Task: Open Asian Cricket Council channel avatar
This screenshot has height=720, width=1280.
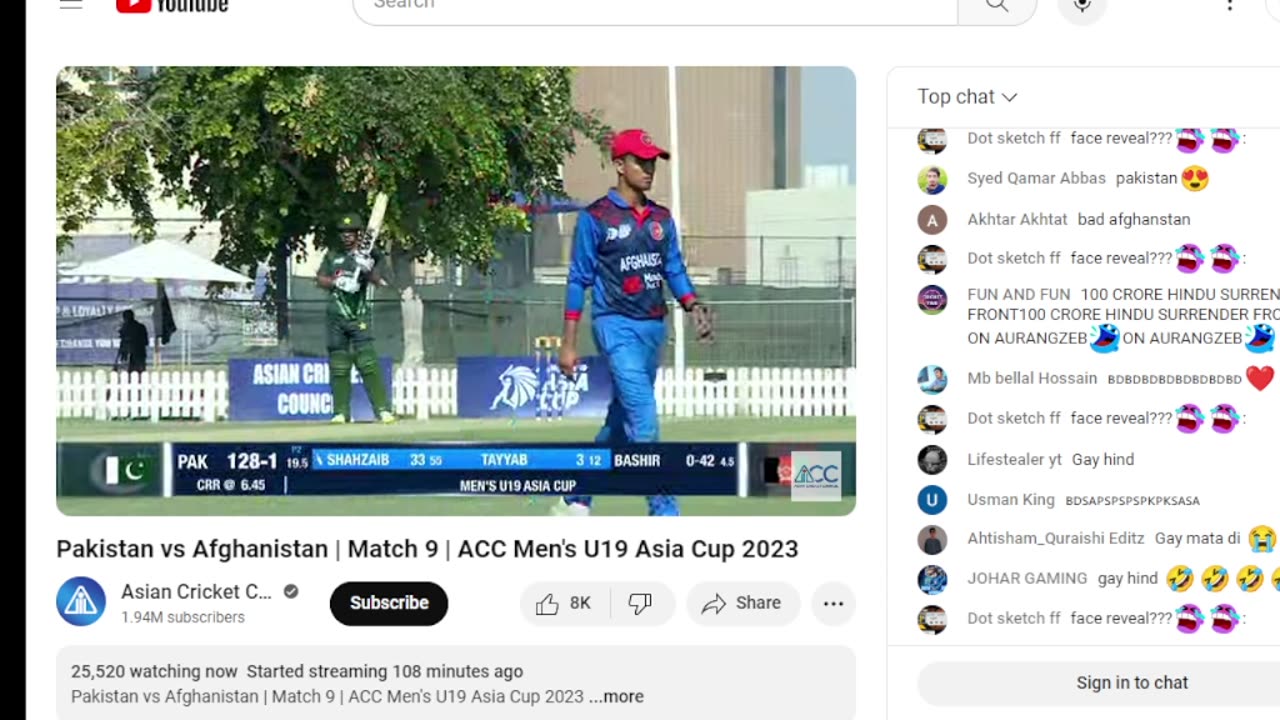Action: [x=81, y=602]
